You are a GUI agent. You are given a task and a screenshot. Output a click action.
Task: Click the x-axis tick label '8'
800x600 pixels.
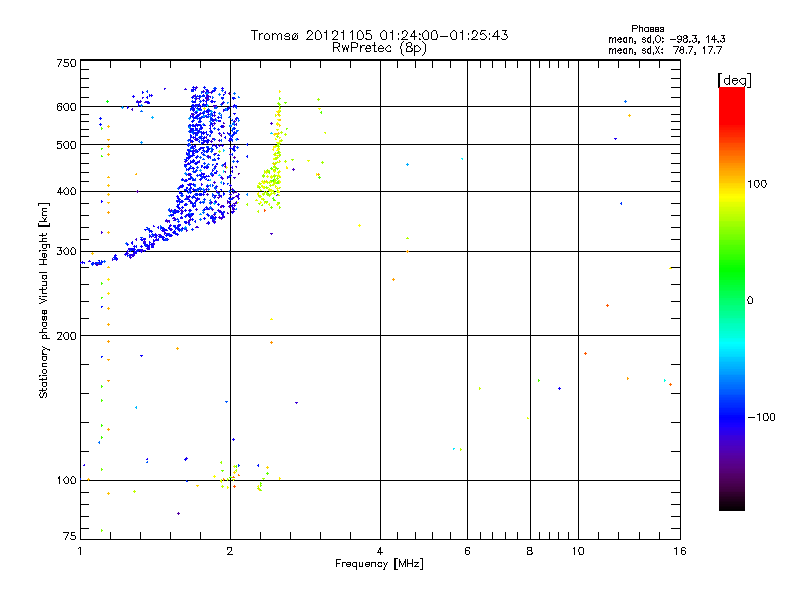click(x=530, y=551)
